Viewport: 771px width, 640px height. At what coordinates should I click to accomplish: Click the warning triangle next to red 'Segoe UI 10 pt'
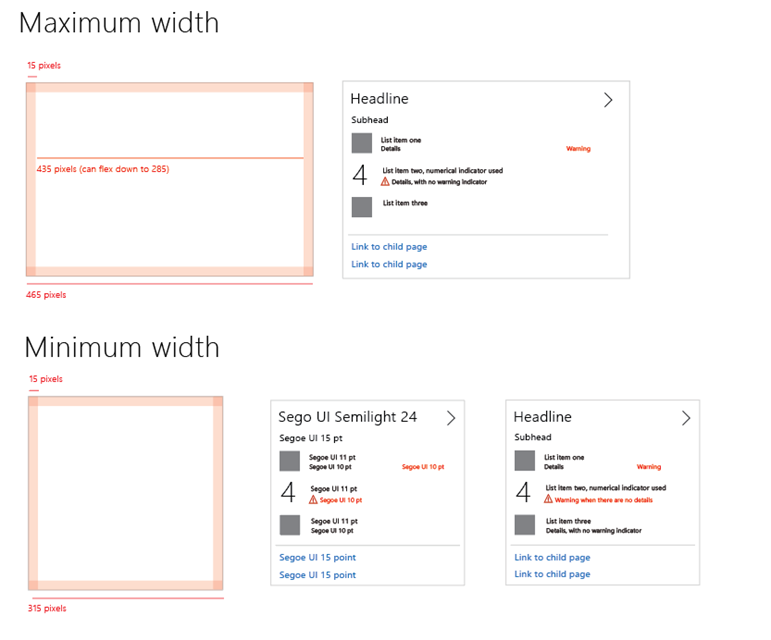[313, 500]
